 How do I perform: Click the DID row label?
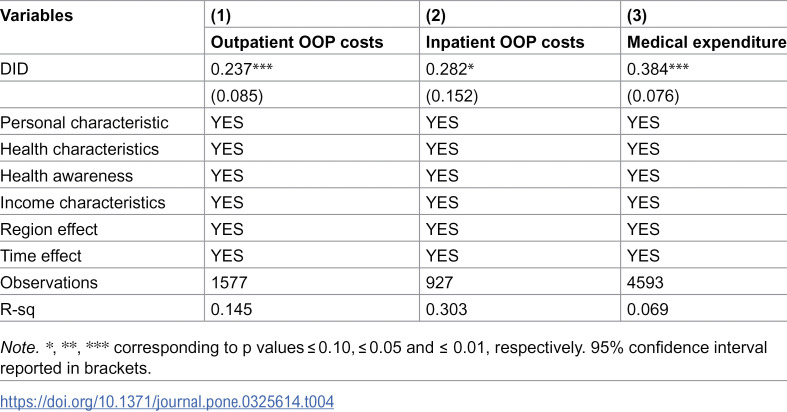coord(14,69)
